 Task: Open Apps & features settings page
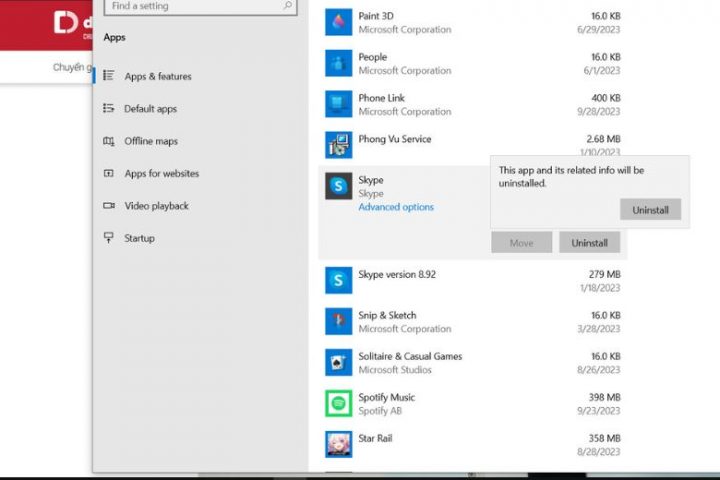click(x=157, y=77)
